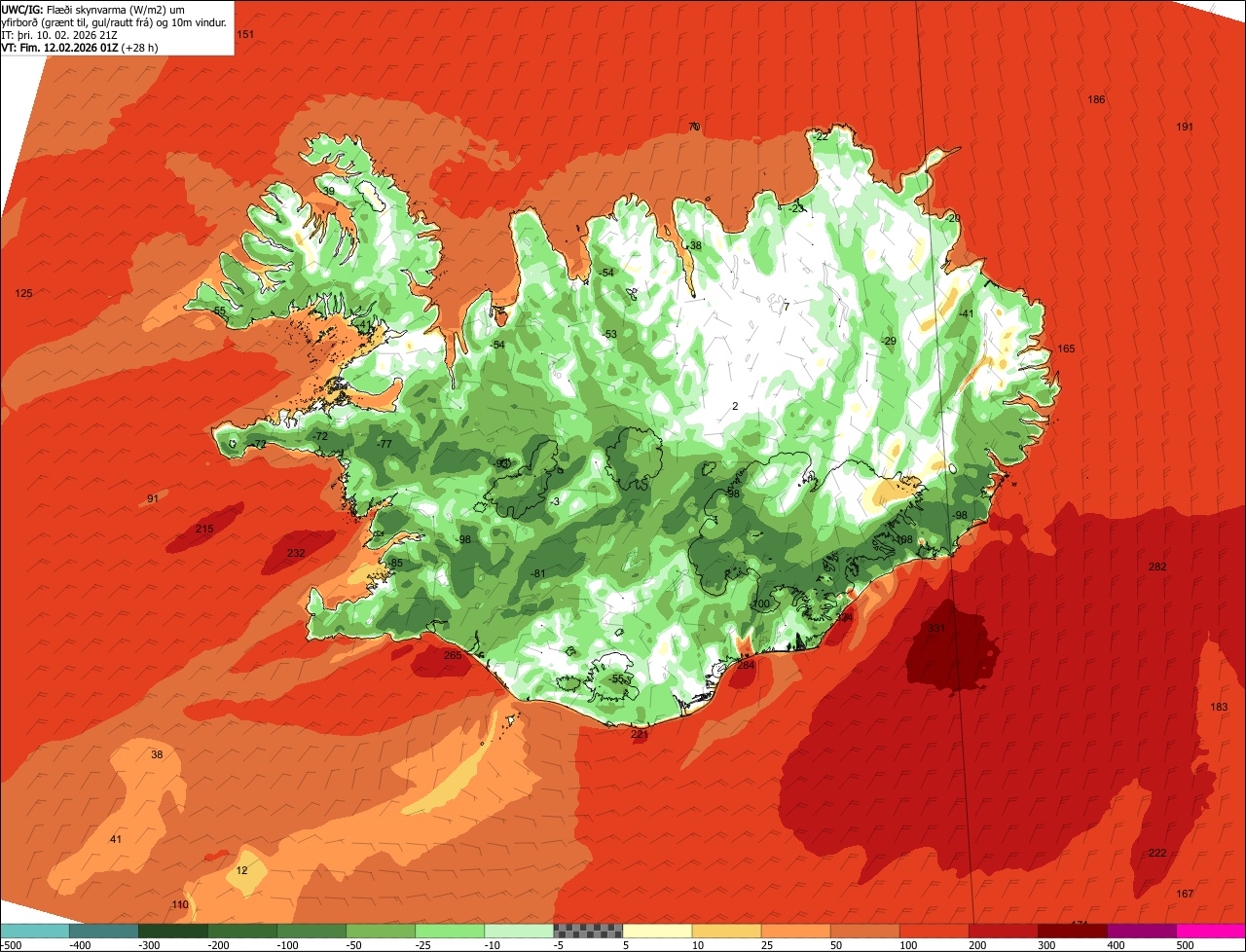Click the green legend swatch between -100 and -50

click(x=311, y=931)
